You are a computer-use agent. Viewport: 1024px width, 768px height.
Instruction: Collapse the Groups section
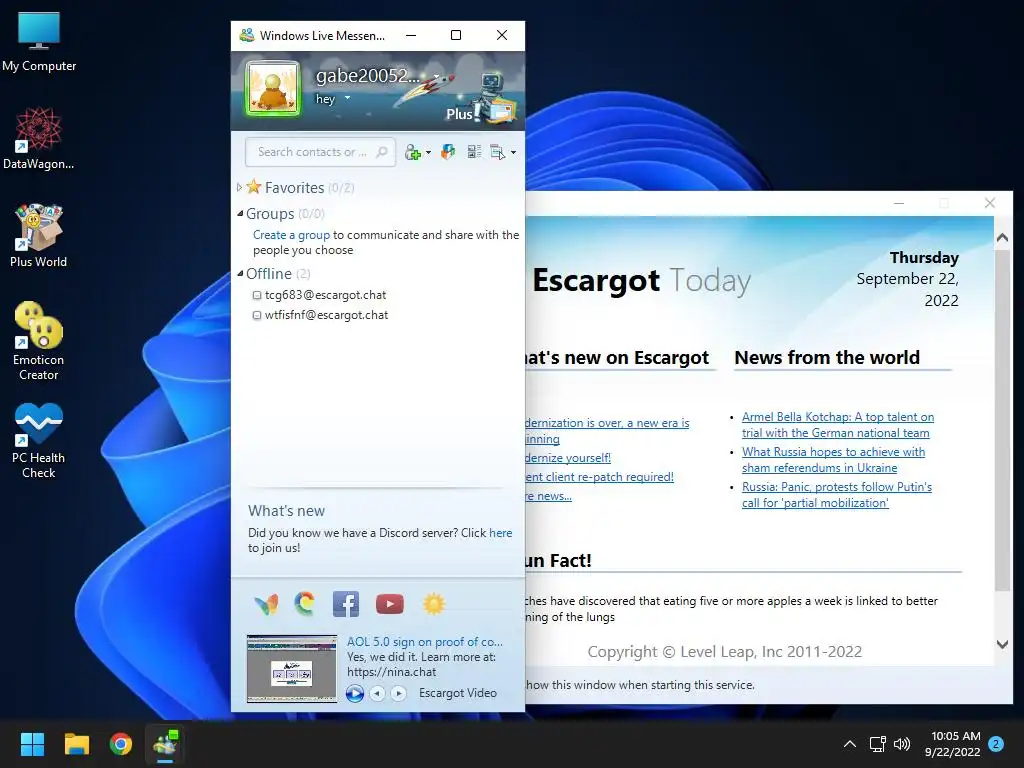pyautogui.click(x=240, y=214)
